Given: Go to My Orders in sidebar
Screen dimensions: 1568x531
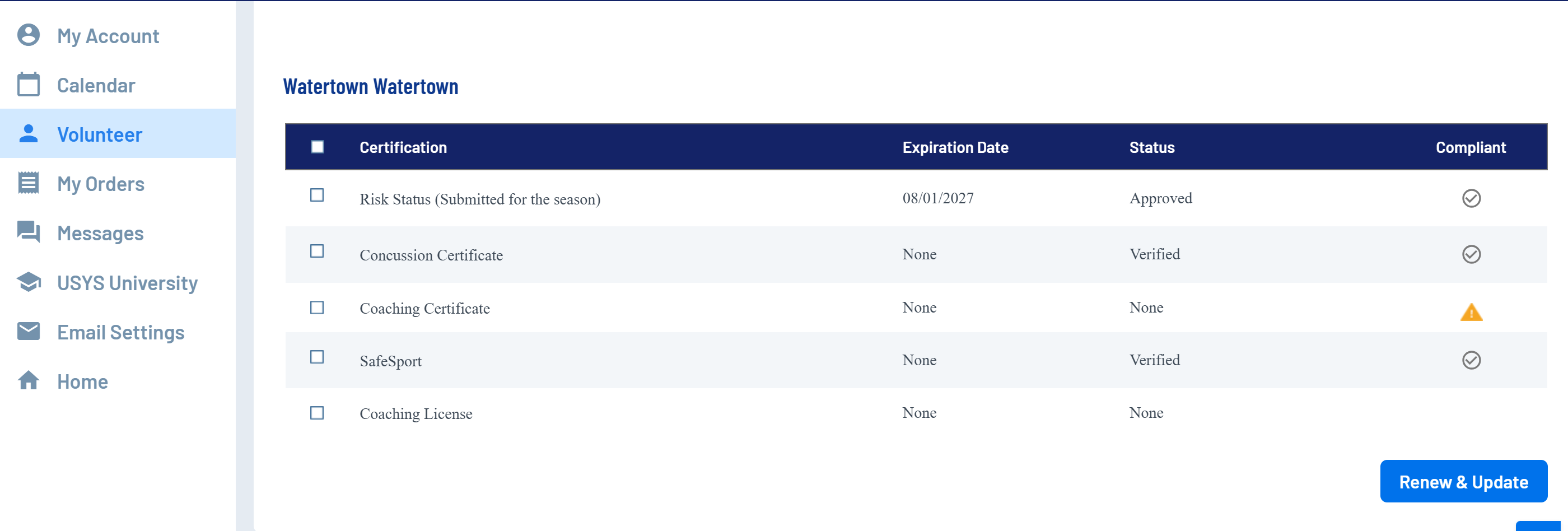Looking at the screenshot, I should [100, 184].
